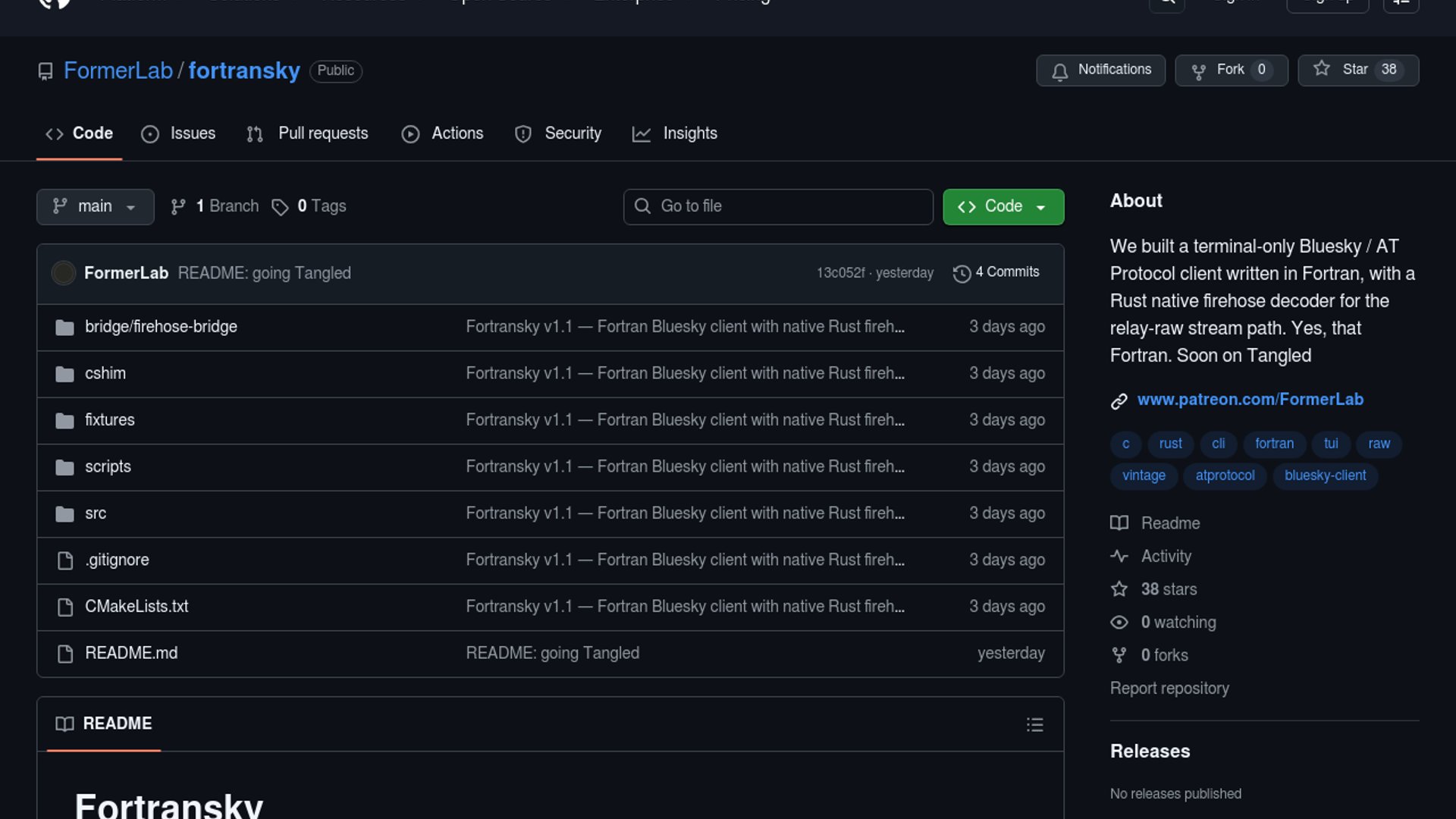Image resolution: width=1456 pixels, height=819 pixels.
Task: Open the Insights tab
Action: [674, 133]
